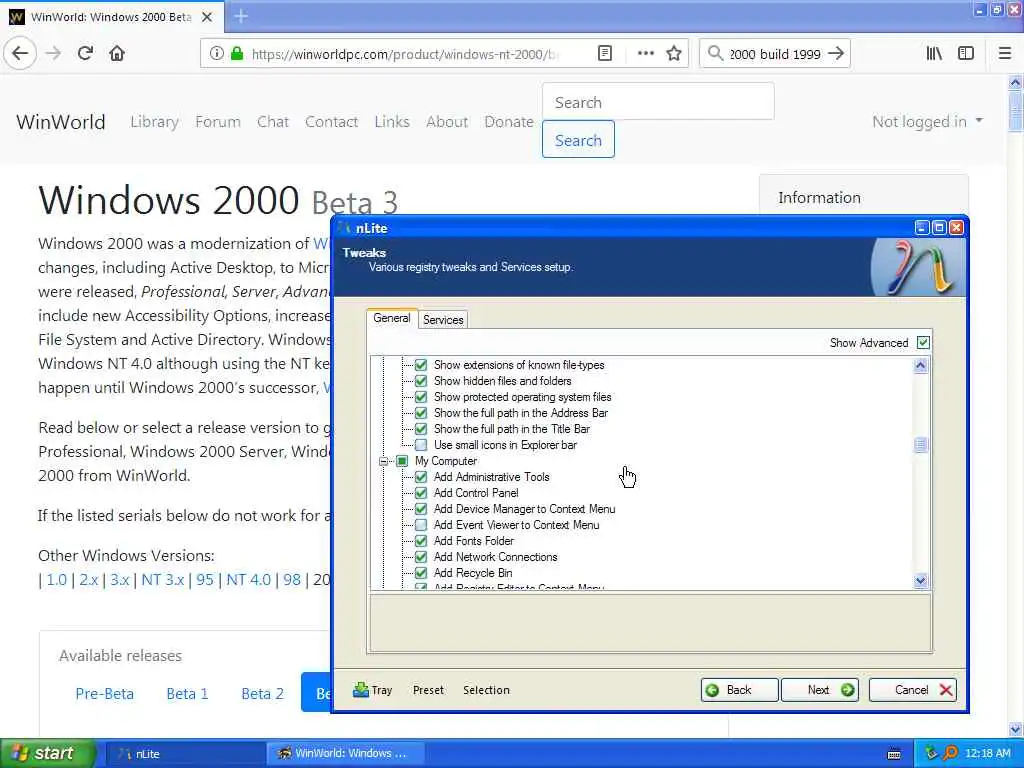Screen dimensions: 1024x768
Task: Focus the WinWorld Search input field
Action: coord(658,102)
